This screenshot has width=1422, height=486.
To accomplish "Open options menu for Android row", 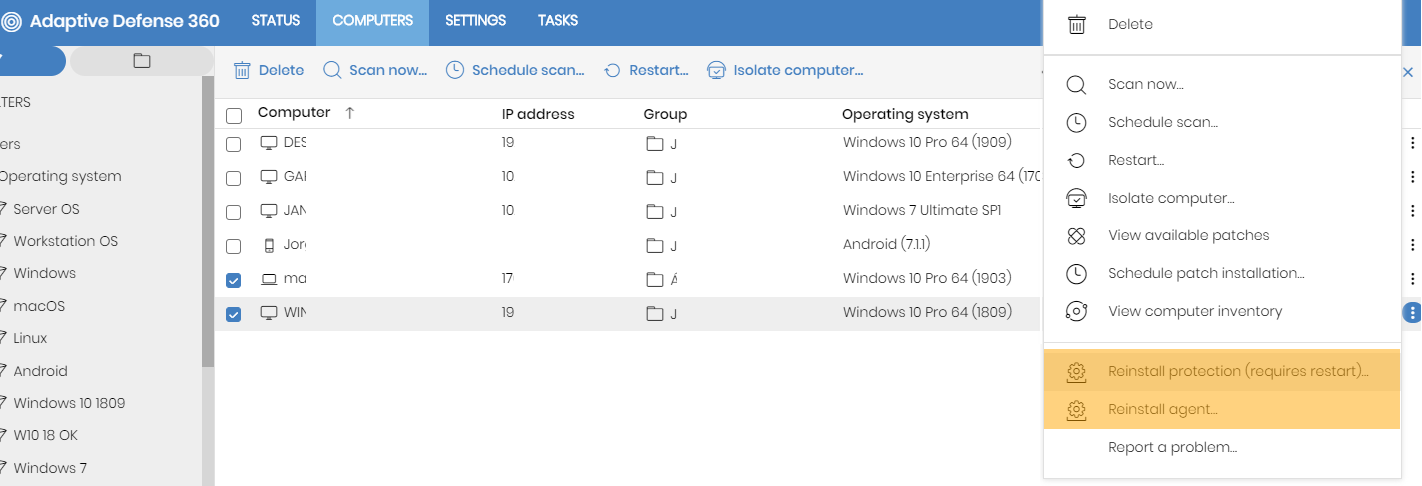I will pos(1412,245).
